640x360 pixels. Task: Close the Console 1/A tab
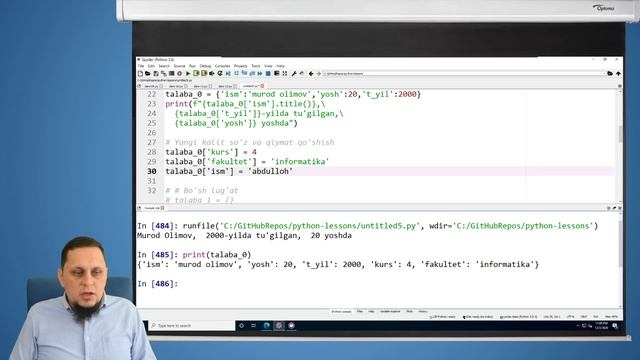tap(162, 208)
